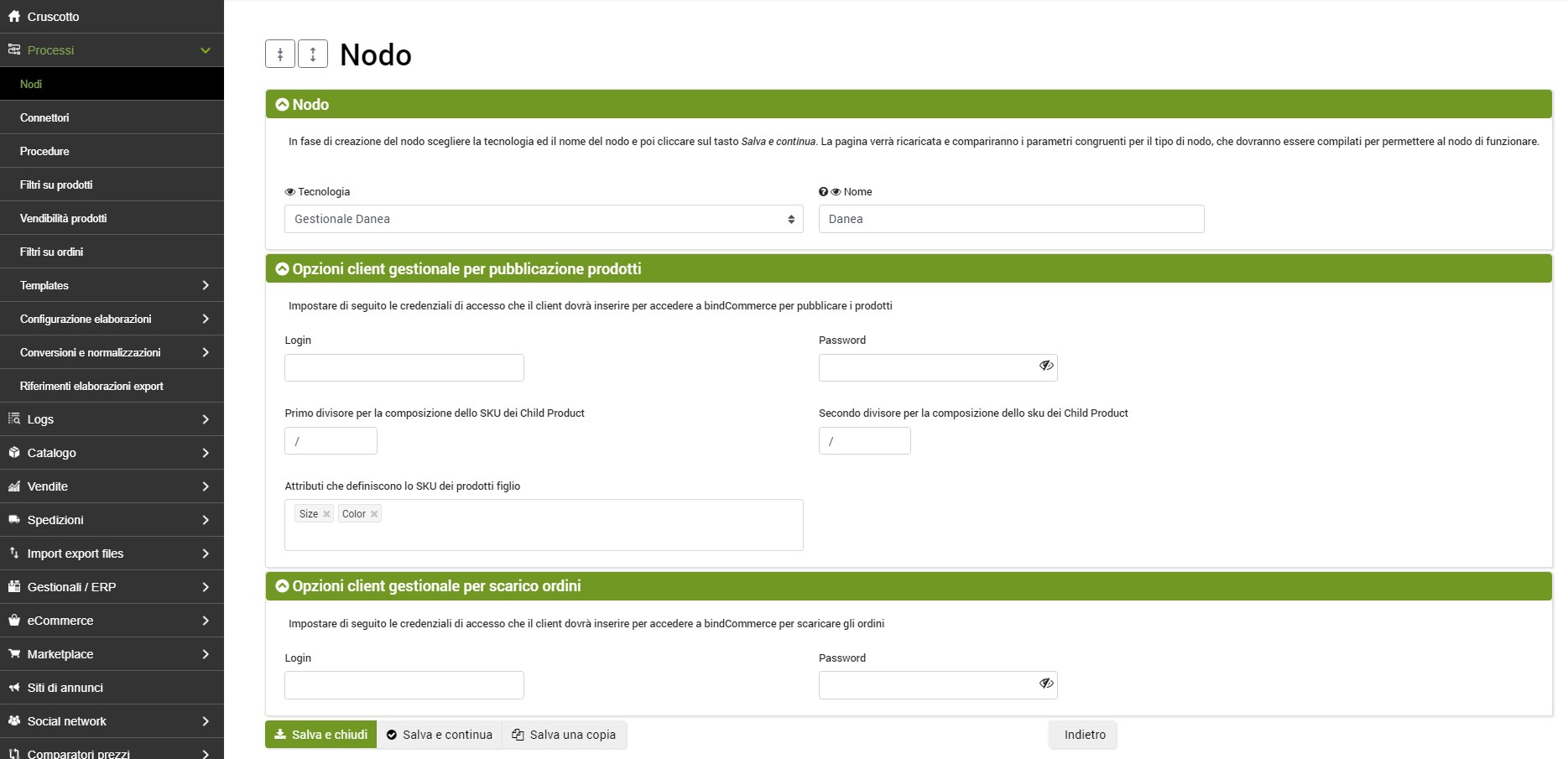
Task: Click the Salva e chiudi button
Action: (320, 735)
